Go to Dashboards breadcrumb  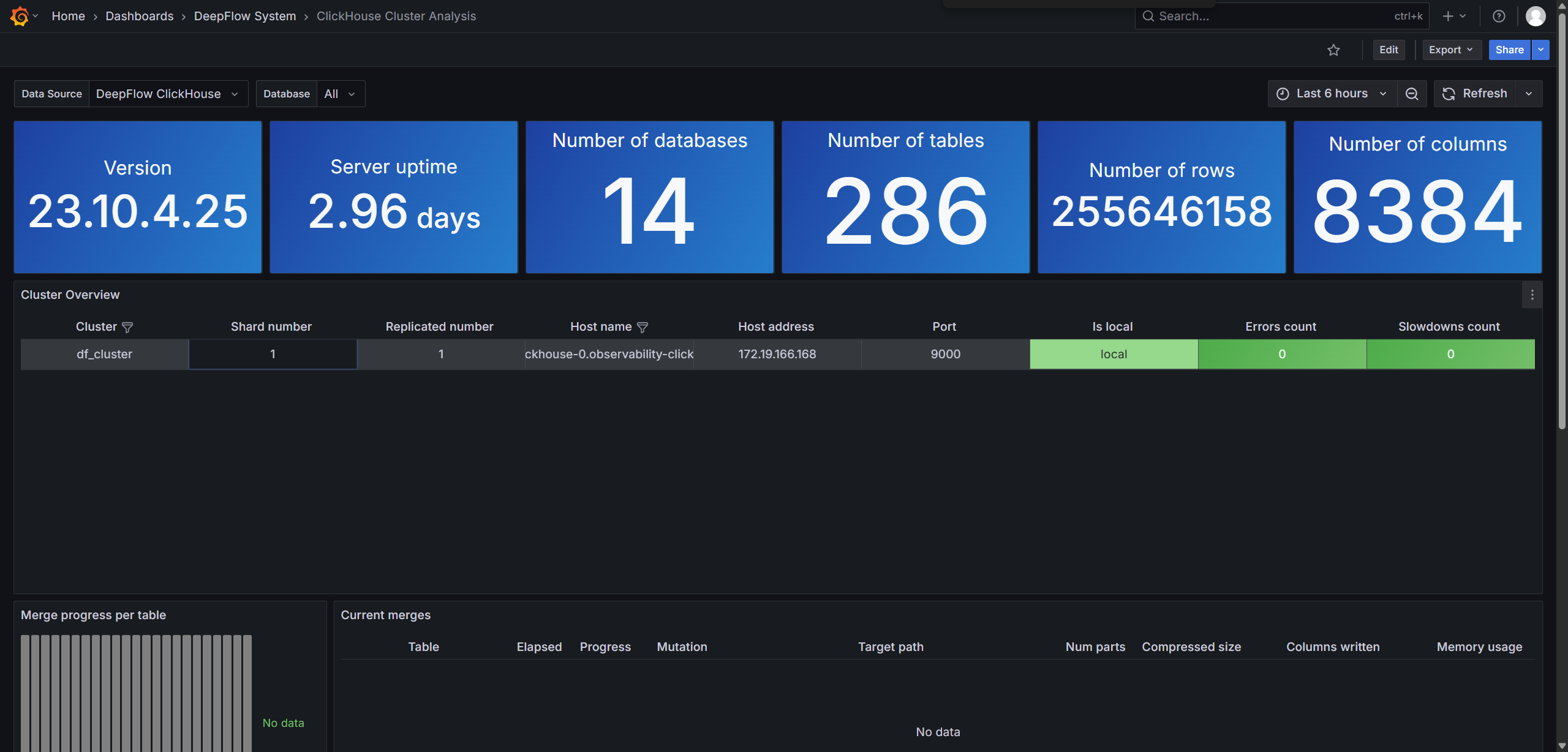pyautogui.click(x=140, y=16)
